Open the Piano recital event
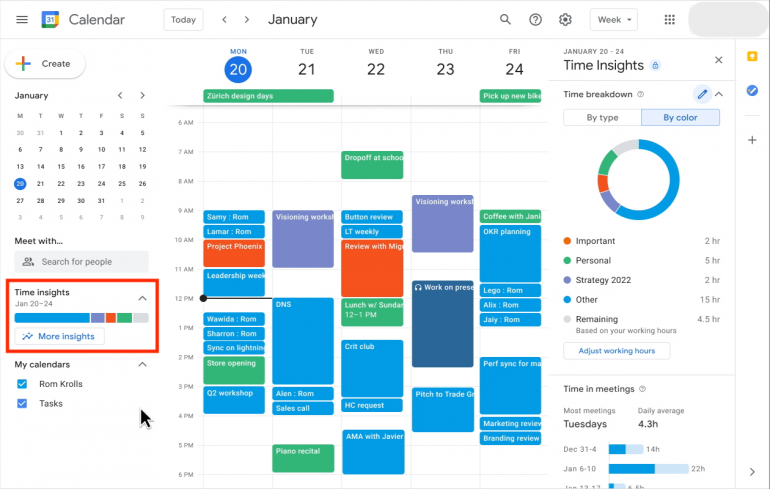Image resolution: width=770 pixels, height=489 pixels. click(303, 459)
